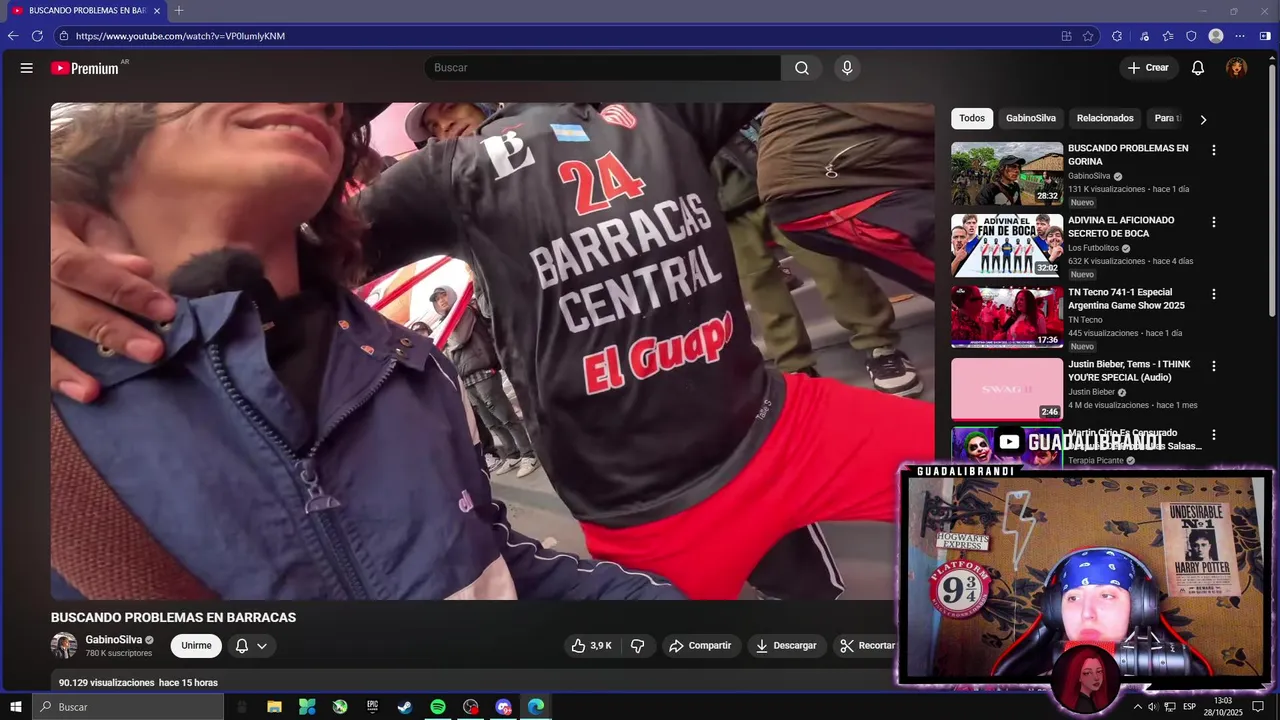The height and width of the screenshot is (720, 1280).
Task: Open Windows Start menu
Action: (16, 707)
